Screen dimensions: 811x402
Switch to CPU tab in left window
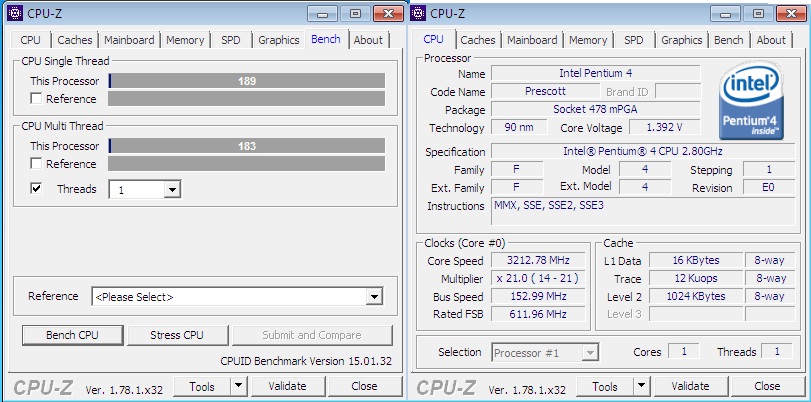[31, 40]
